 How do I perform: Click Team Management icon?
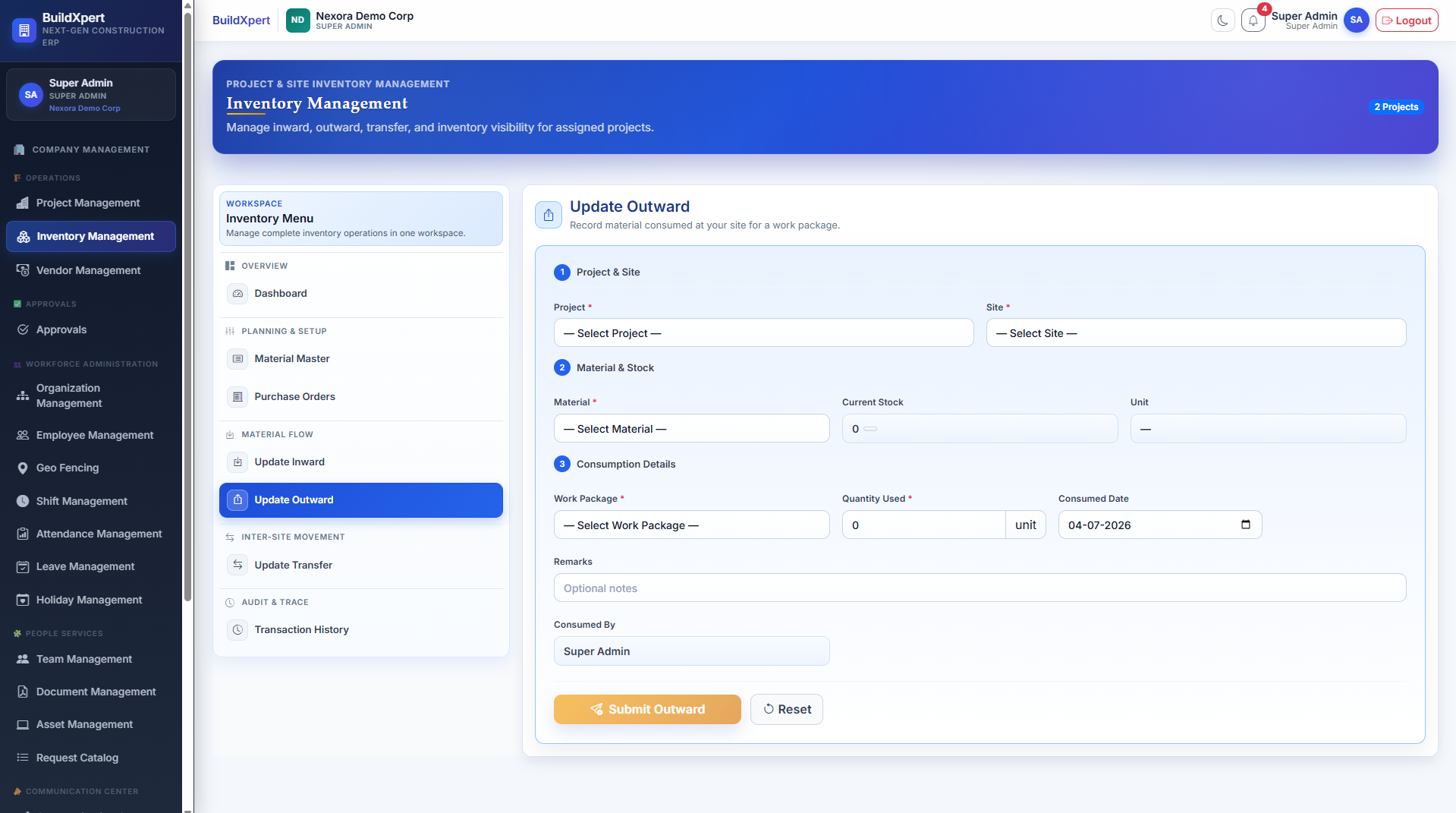[23, 659]
